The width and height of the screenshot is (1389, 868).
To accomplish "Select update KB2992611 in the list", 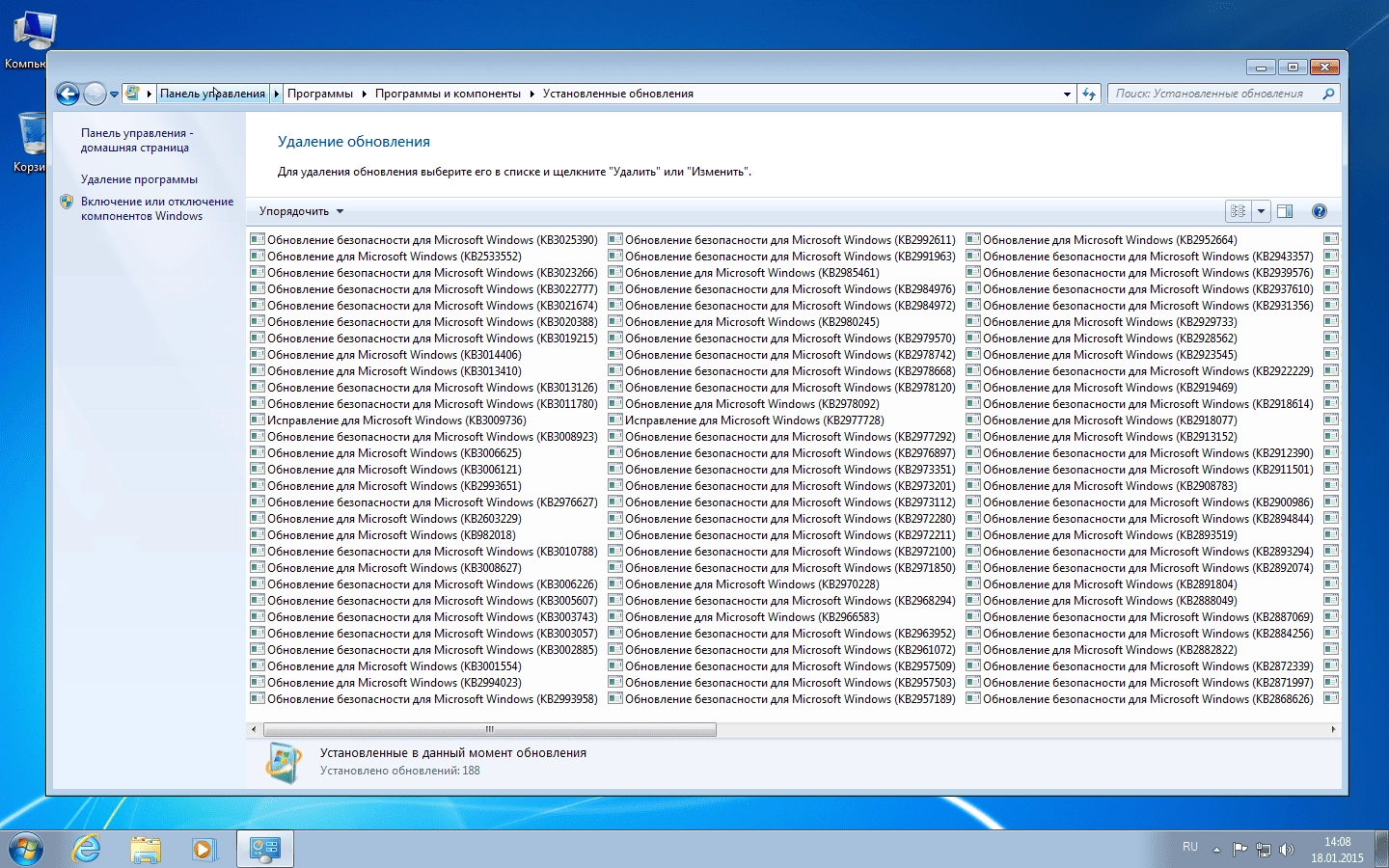I will pyautogui.click(x=782, y=239).
